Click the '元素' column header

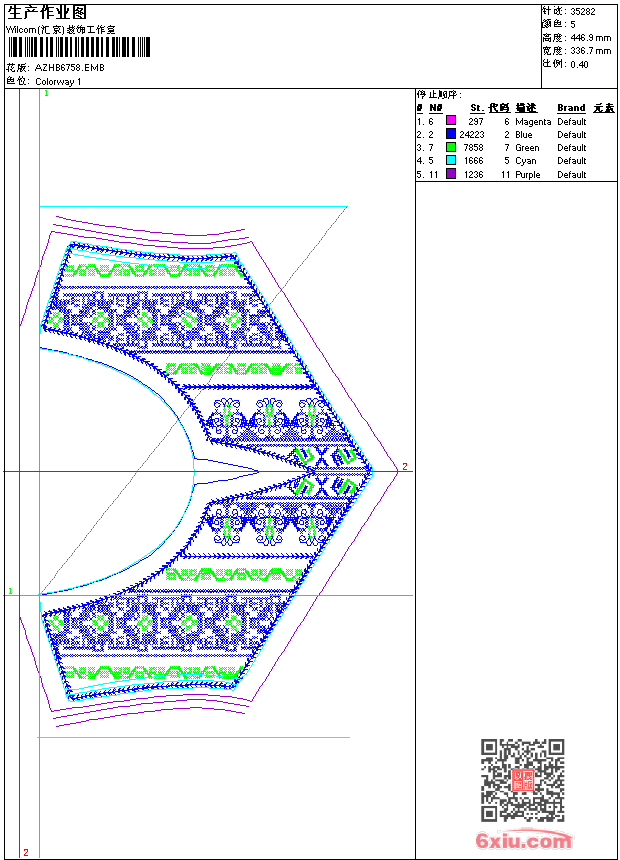point(604,108)
